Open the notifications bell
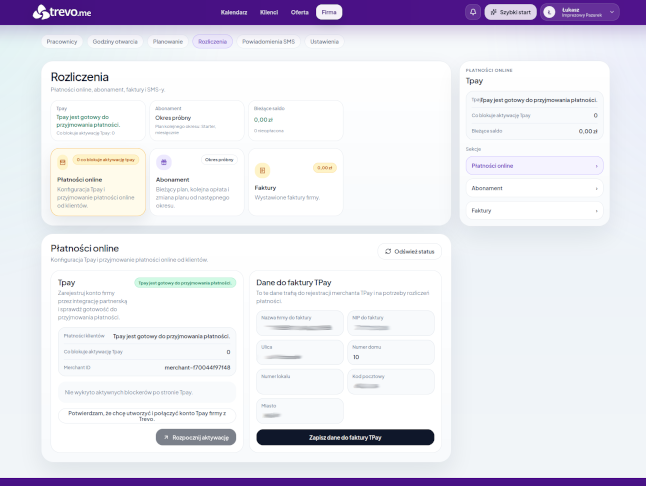Image resolution: width=646 pixels, height=486 pixels. (473, 12)
